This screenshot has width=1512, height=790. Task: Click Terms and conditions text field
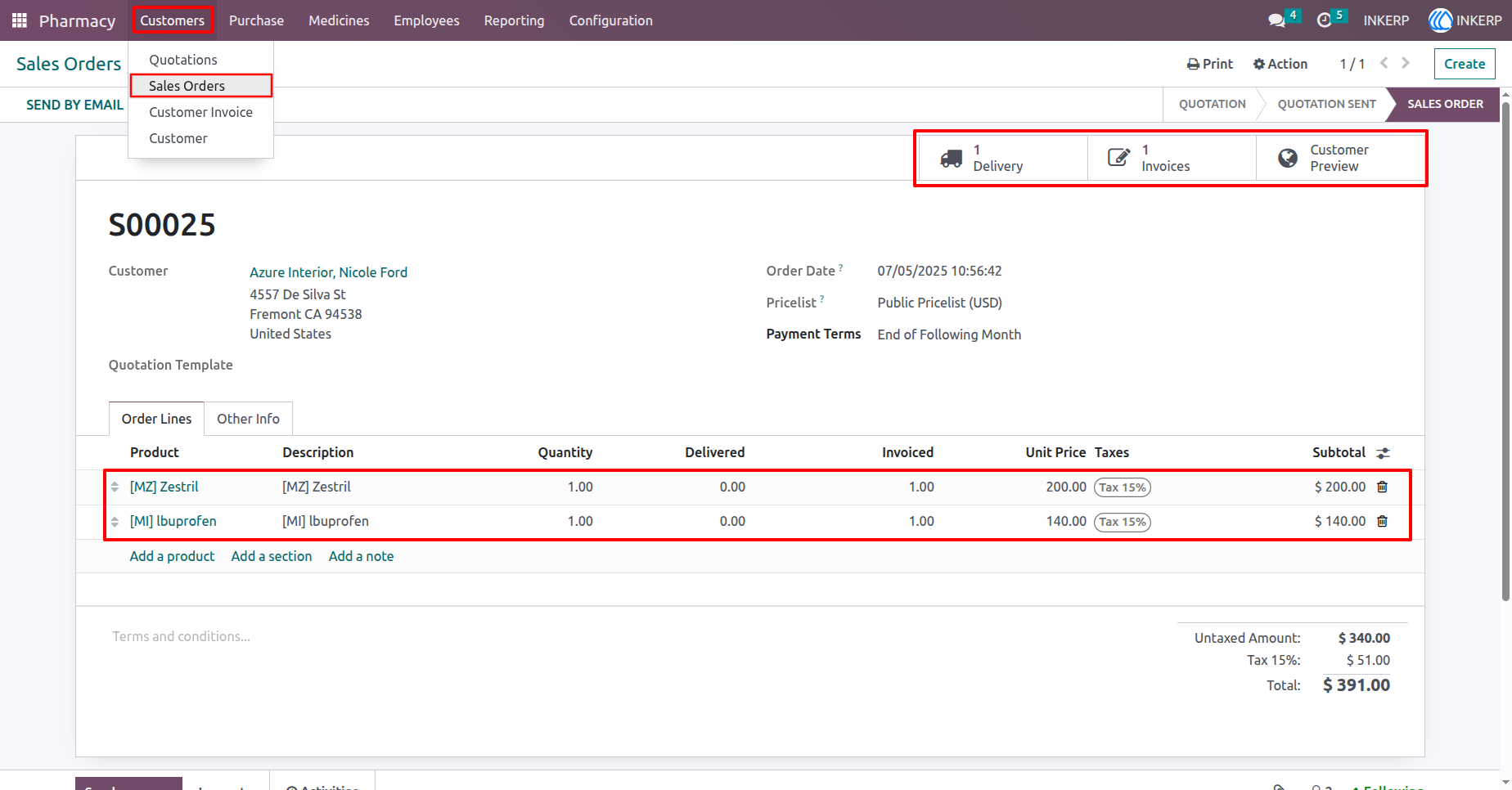(x=181, y=636)
